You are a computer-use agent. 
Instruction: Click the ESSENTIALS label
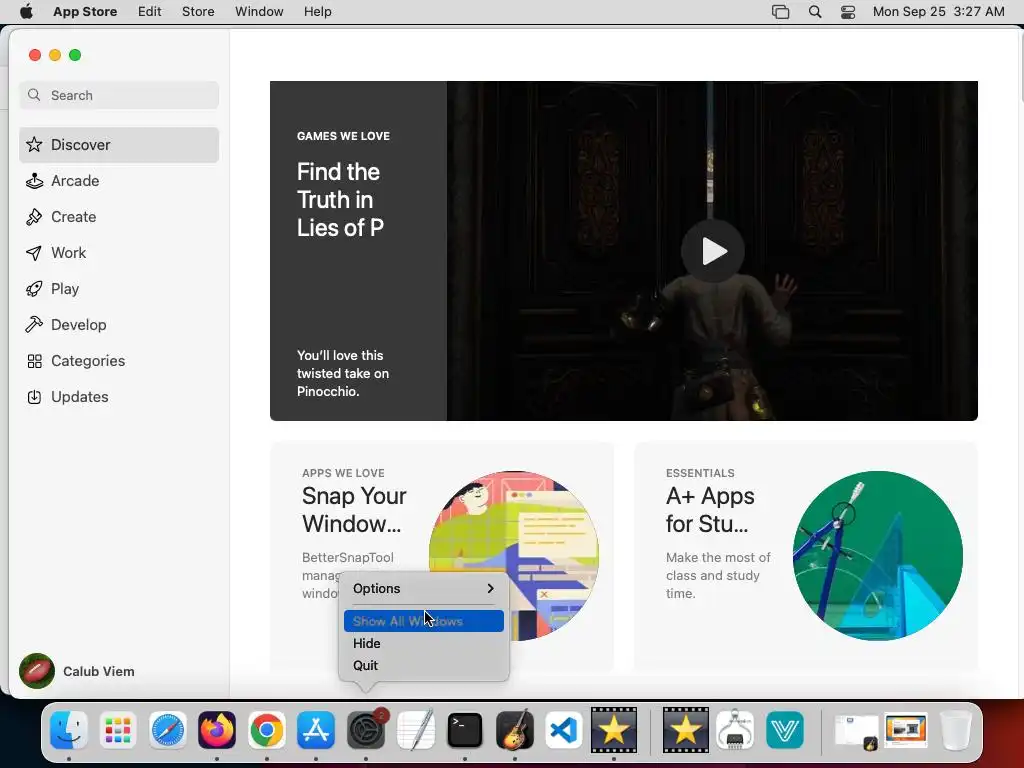[x=700, y=473]
